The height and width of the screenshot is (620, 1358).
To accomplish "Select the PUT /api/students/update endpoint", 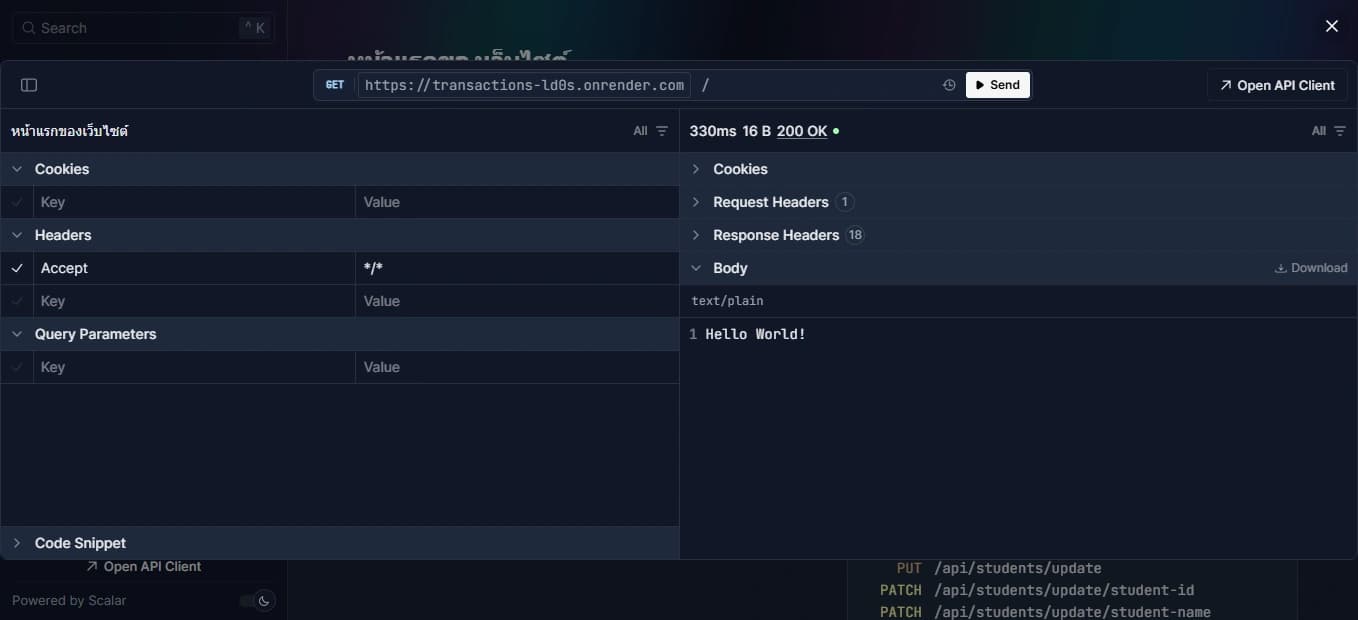I will point(1017,568).
